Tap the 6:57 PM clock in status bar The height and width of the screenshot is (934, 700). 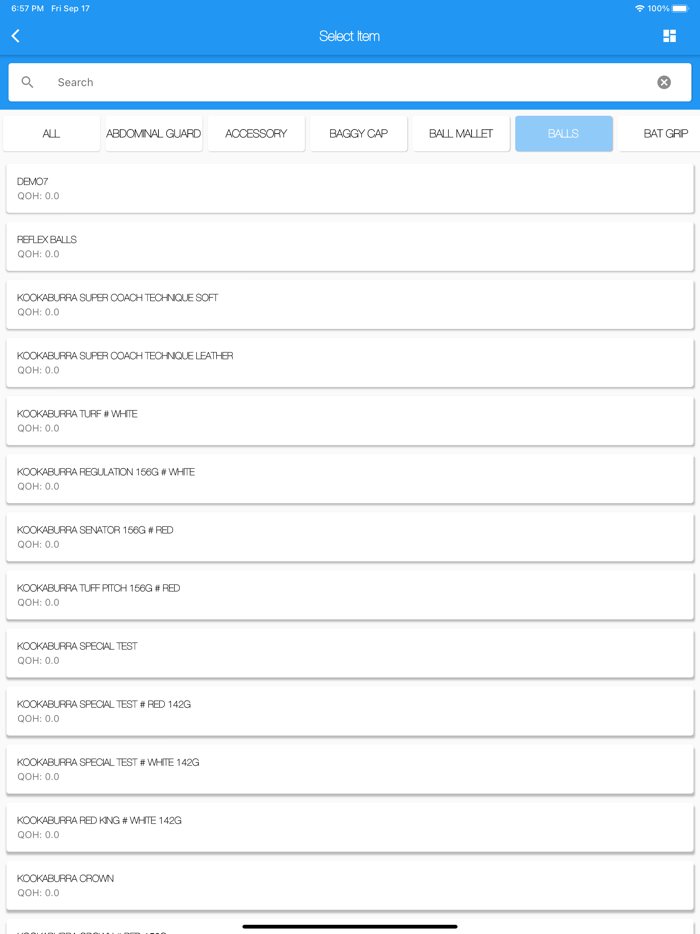click(27, 8)
